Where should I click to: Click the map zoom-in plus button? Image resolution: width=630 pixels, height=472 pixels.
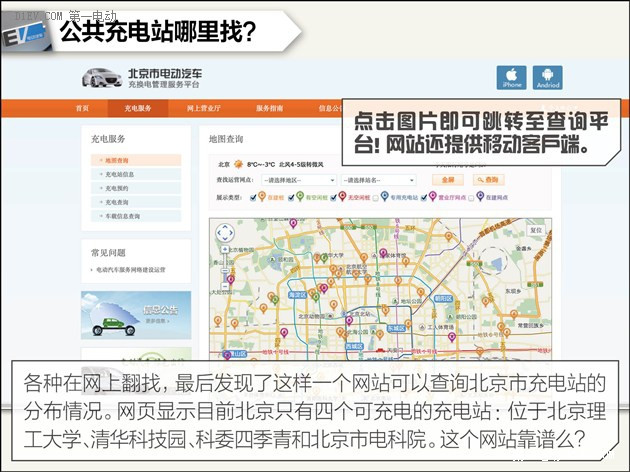[225, 249]
